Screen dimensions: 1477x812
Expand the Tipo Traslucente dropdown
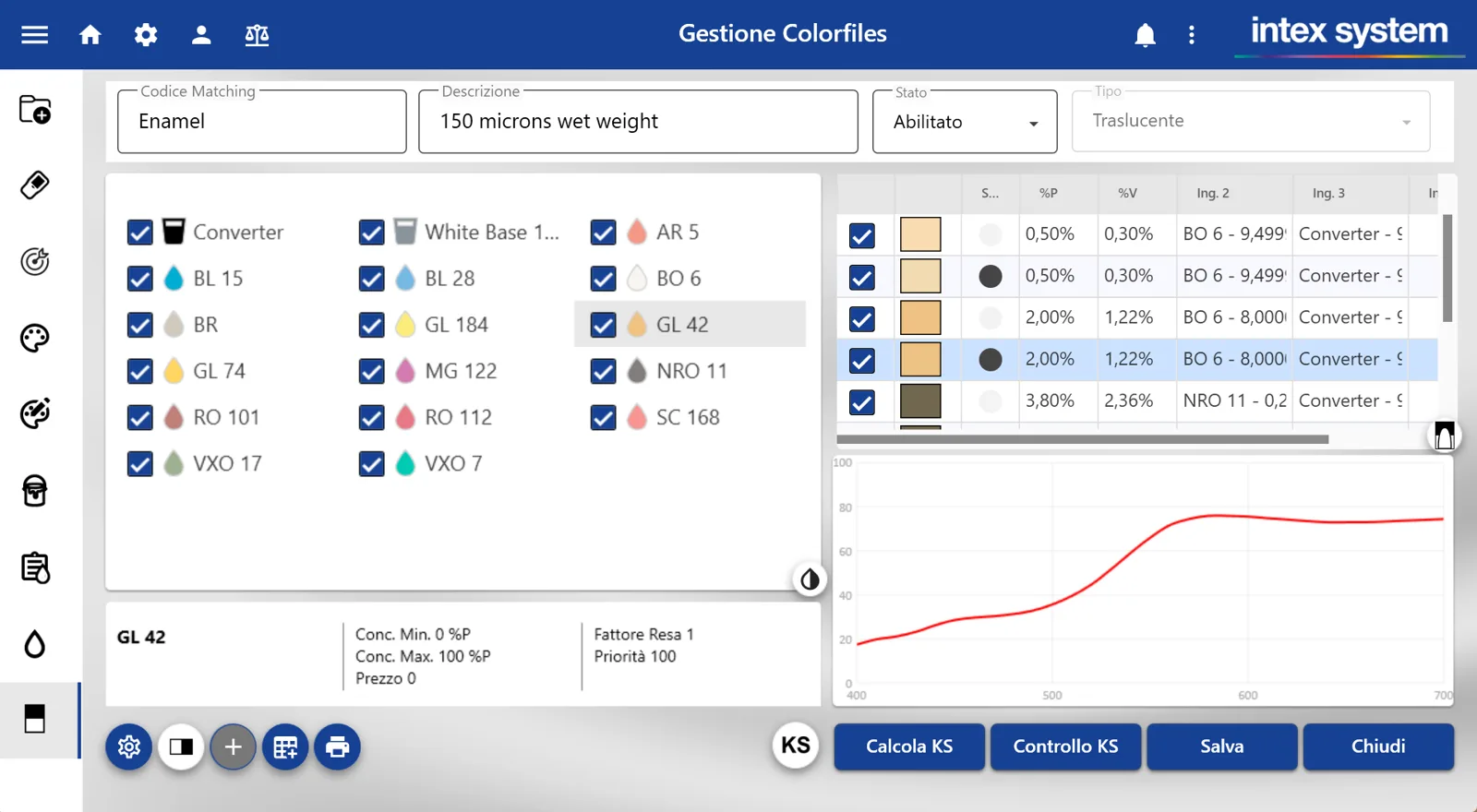[x=1251, y=121]
